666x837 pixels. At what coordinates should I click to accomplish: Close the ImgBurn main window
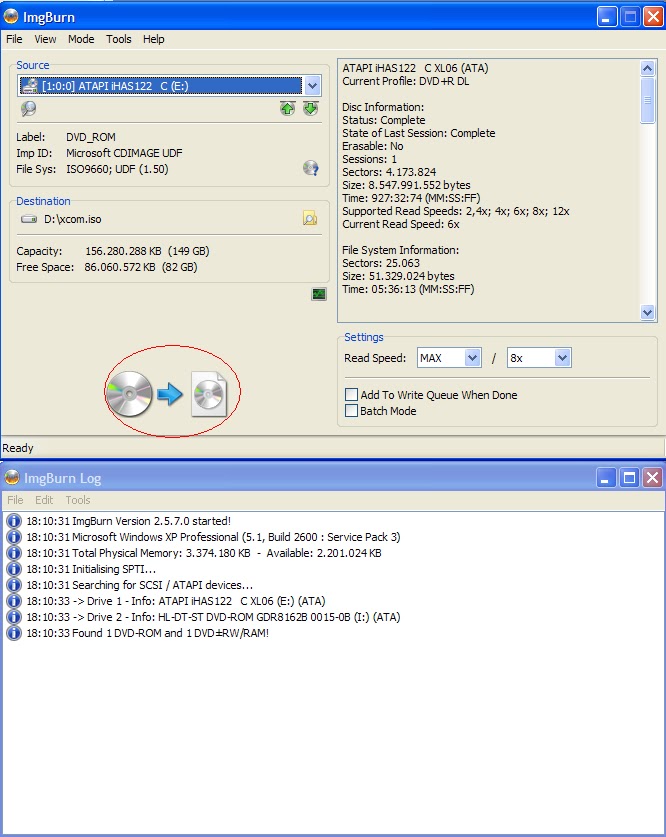point(653,17)
